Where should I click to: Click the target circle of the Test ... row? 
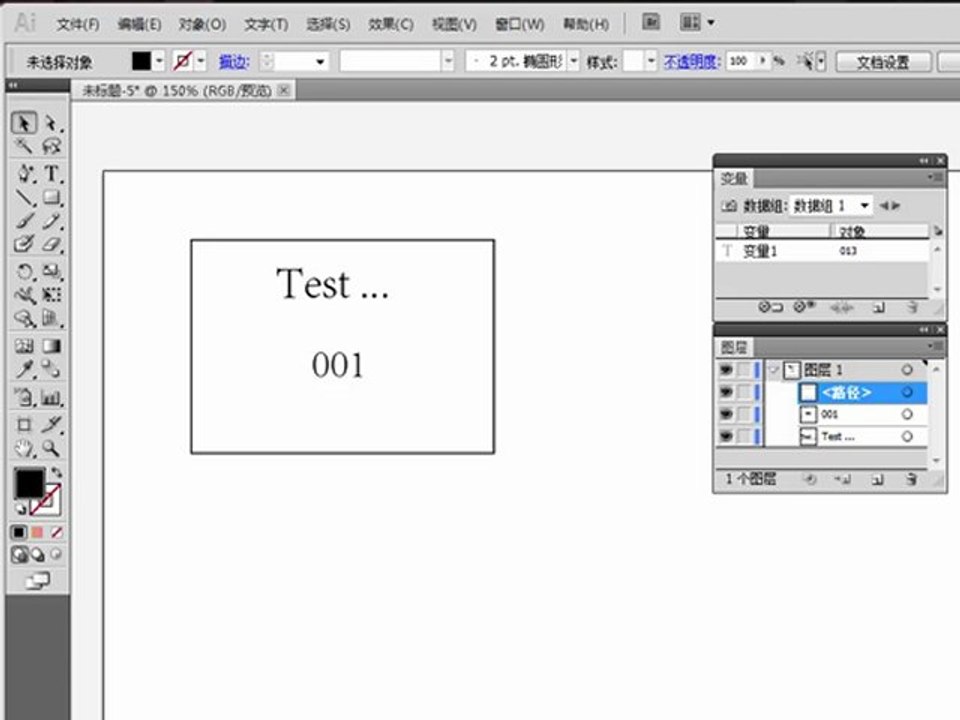click(x=907, y=437)
